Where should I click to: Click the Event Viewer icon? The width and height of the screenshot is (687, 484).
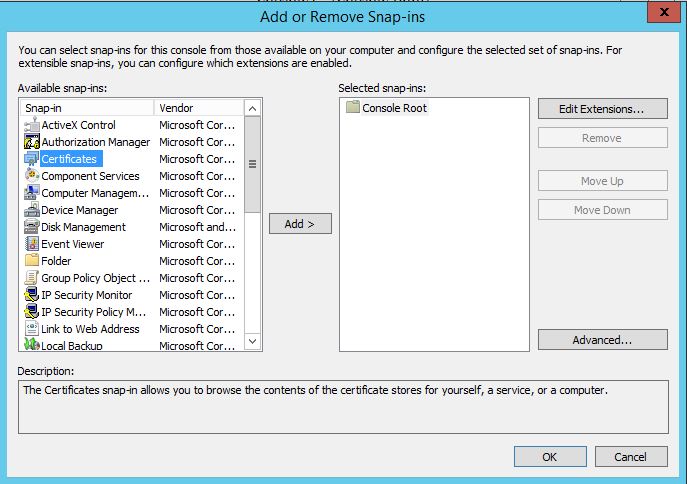(30, 244)
